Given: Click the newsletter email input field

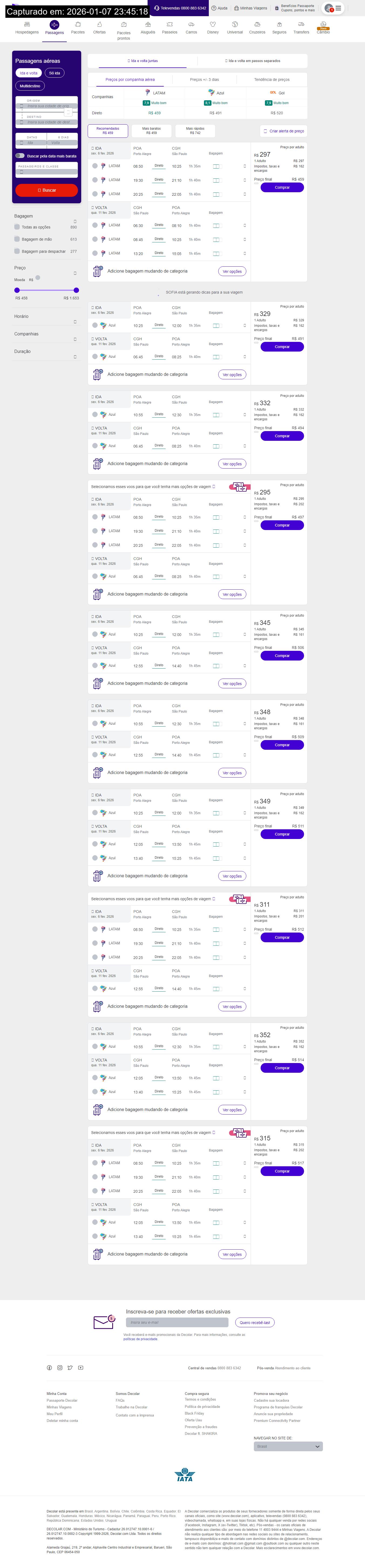Looking at the screenshot, I should [177, 1322].
